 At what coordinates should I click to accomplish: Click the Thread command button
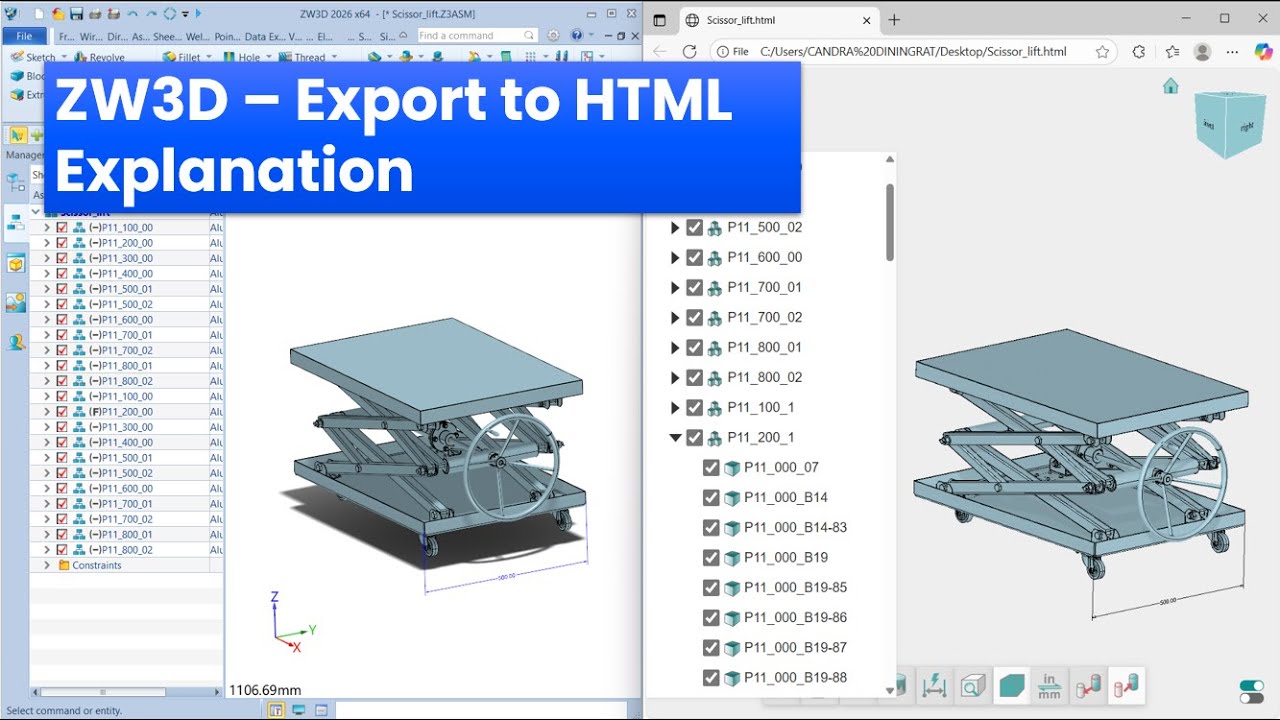[303, 57]
